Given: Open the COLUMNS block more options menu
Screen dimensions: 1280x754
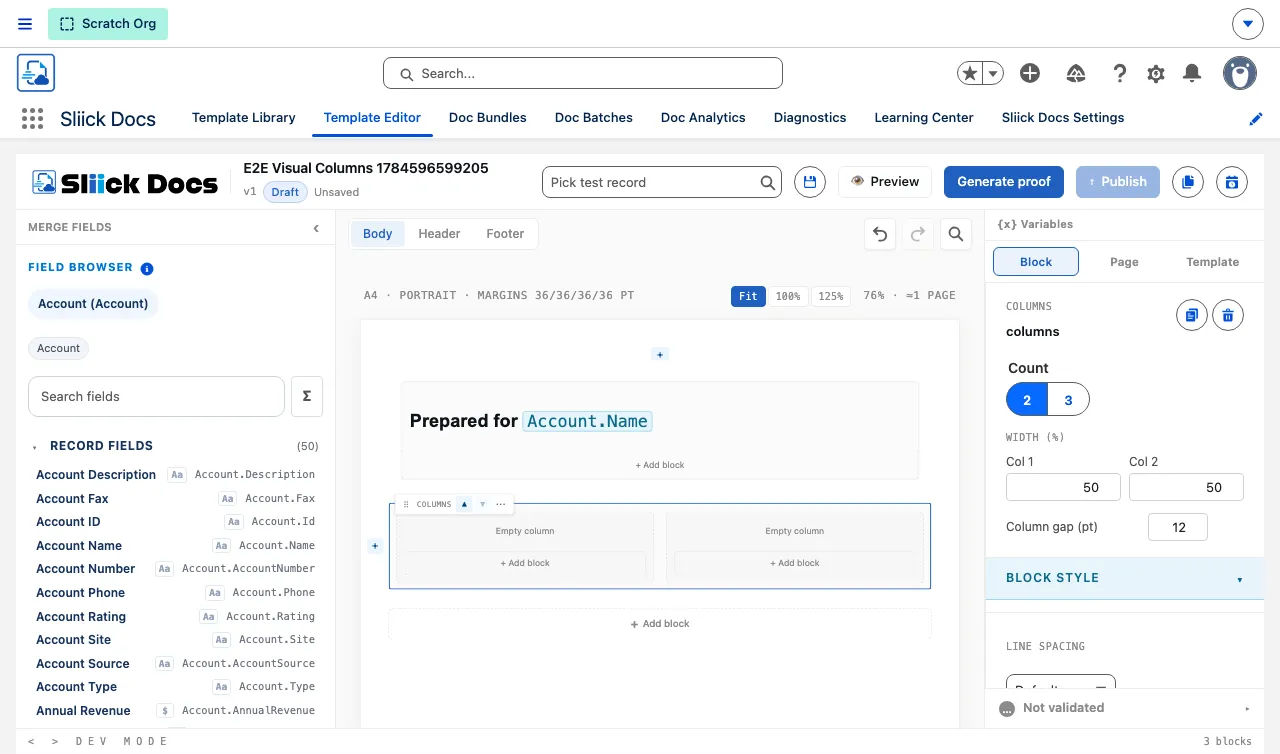Looking at the screenshot, I should click(501, 504).
